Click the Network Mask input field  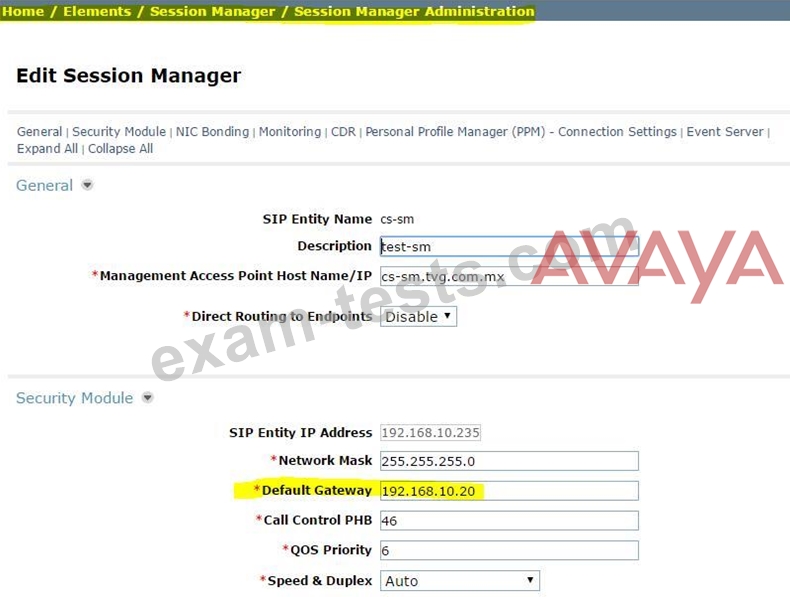[x=509, y=461]
